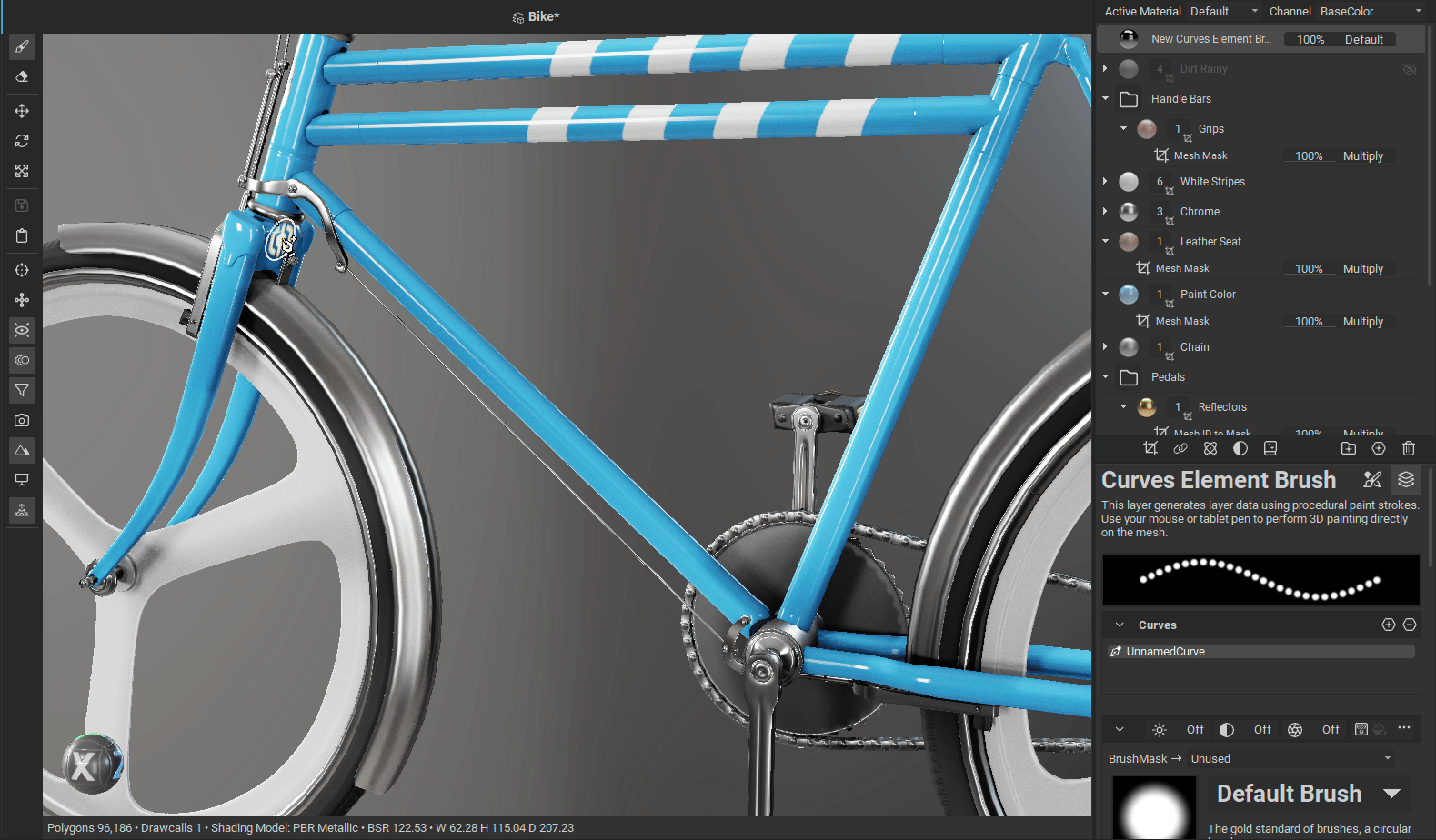Click the Save floppy disk icon
The height and width of the screenshot is (840, 1436).
(22, 205)
